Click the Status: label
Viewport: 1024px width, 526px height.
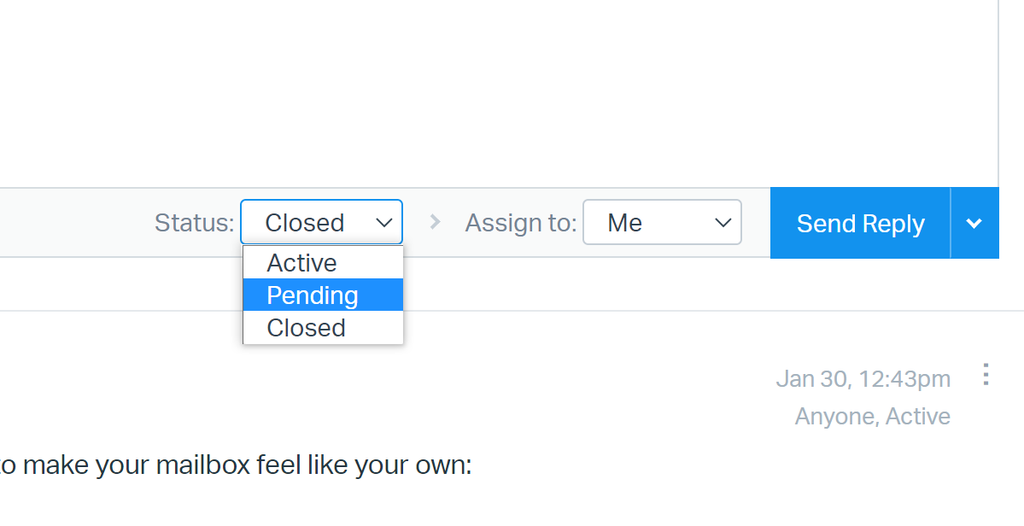point(194,223)
